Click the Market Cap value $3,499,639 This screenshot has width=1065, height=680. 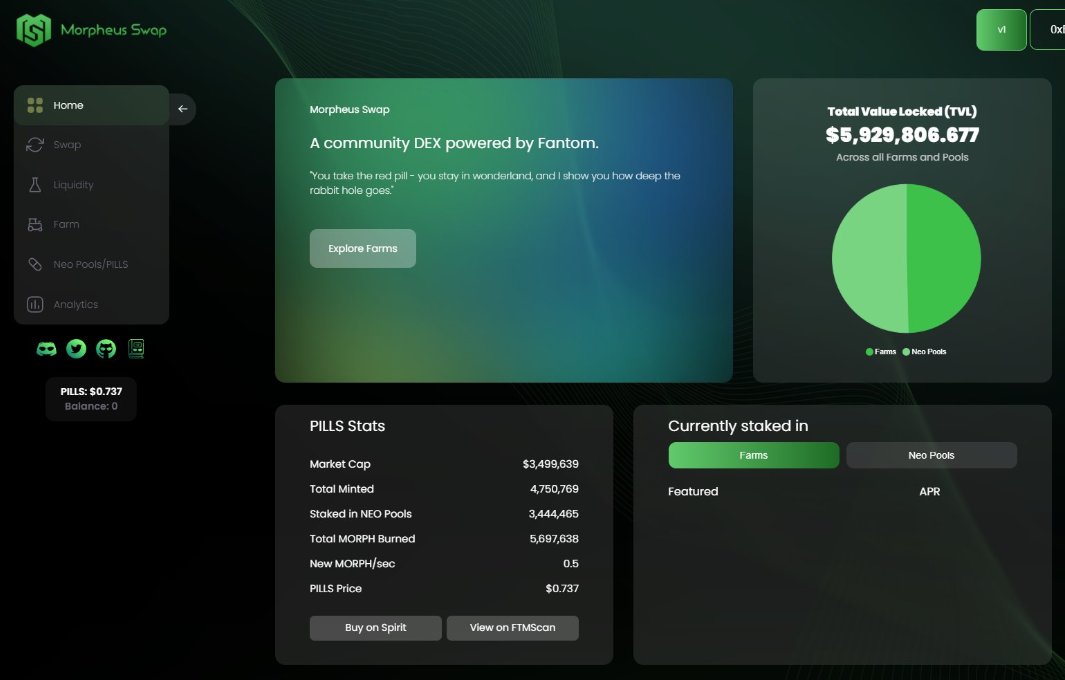tap(550, 464)
